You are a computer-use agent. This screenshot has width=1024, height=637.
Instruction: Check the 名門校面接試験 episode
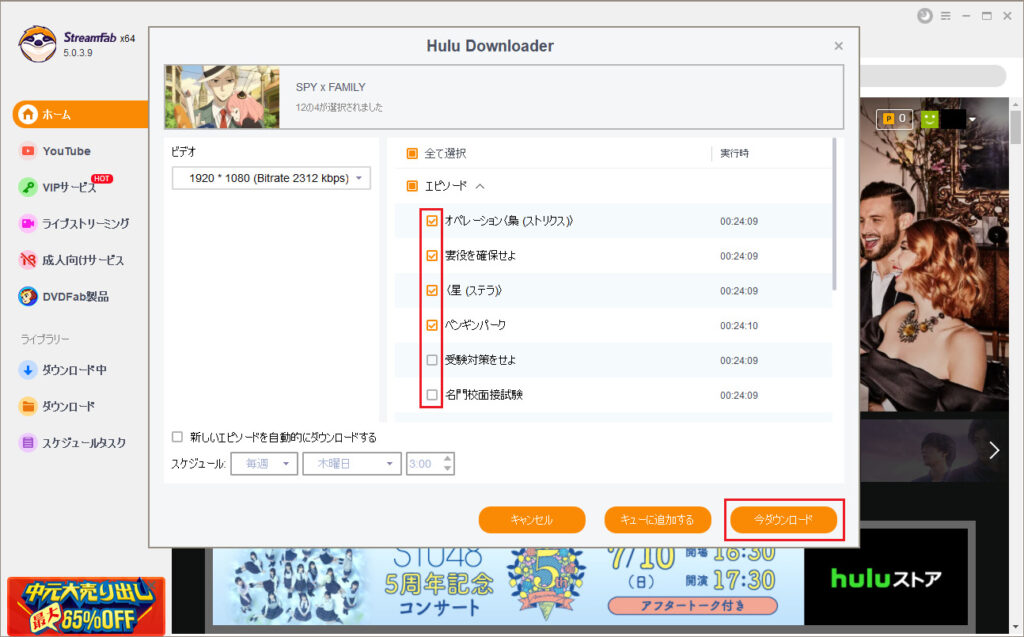coord(432,395)
